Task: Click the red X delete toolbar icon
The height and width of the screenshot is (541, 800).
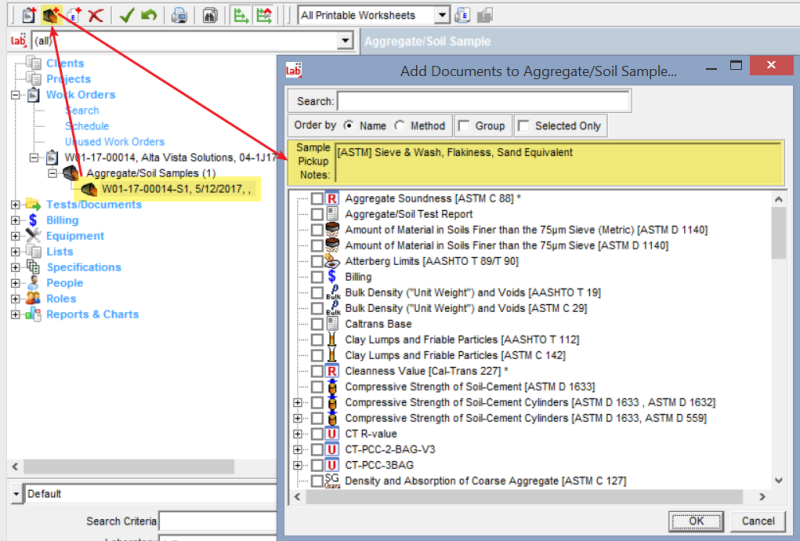Action: click(x=96, y=15)
